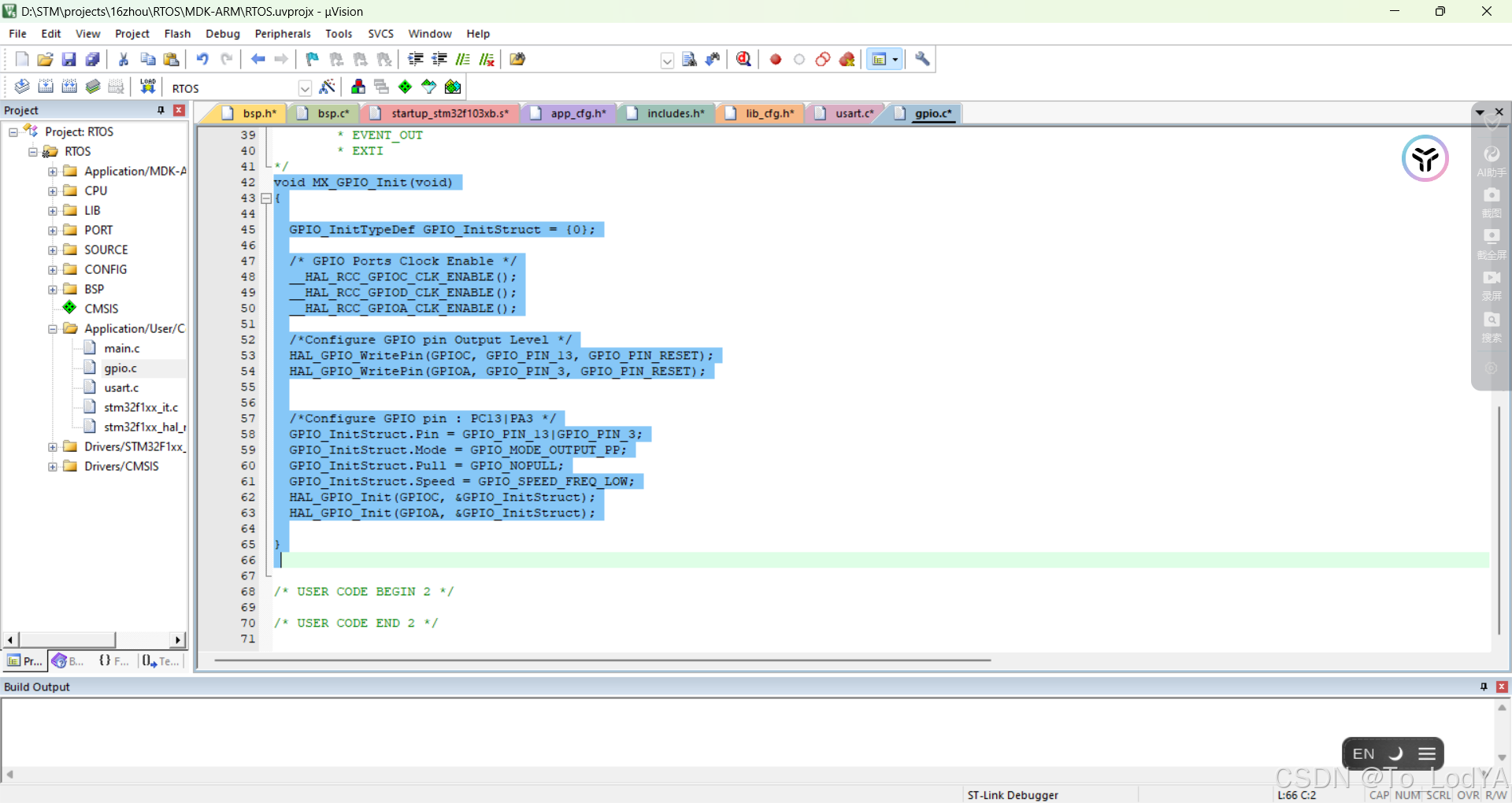Switch to the includes.h* tab
1512x803 pixels.
tap(668, 113)
